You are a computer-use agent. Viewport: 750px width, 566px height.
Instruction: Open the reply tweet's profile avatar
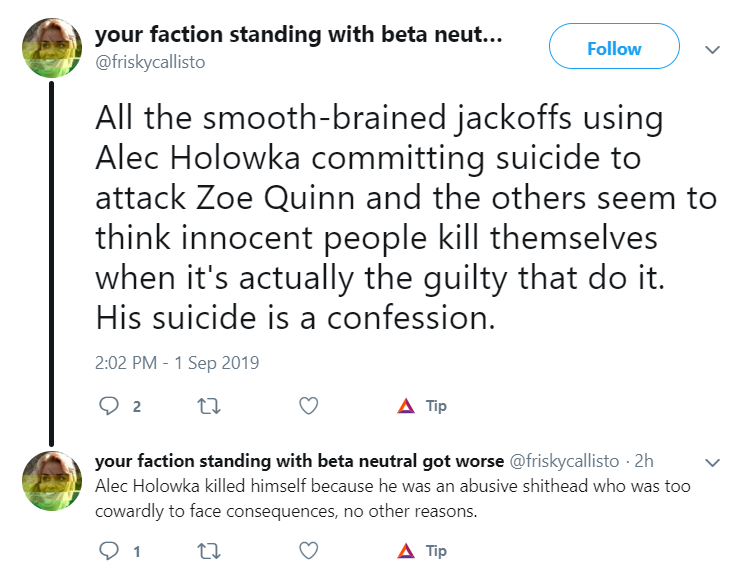pyautogui.click(x=52, y=481)
